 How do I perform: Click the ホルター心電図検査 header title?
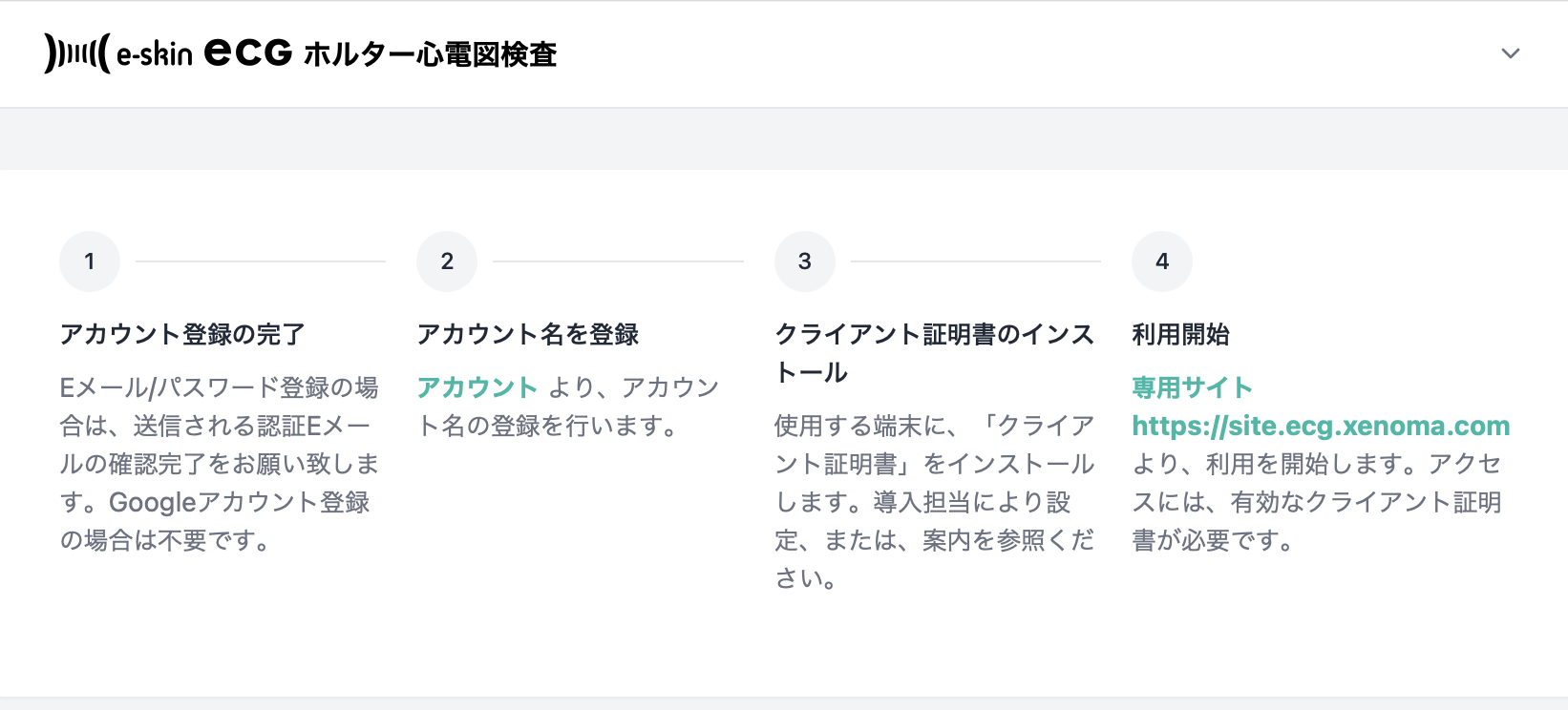point(430,54)
